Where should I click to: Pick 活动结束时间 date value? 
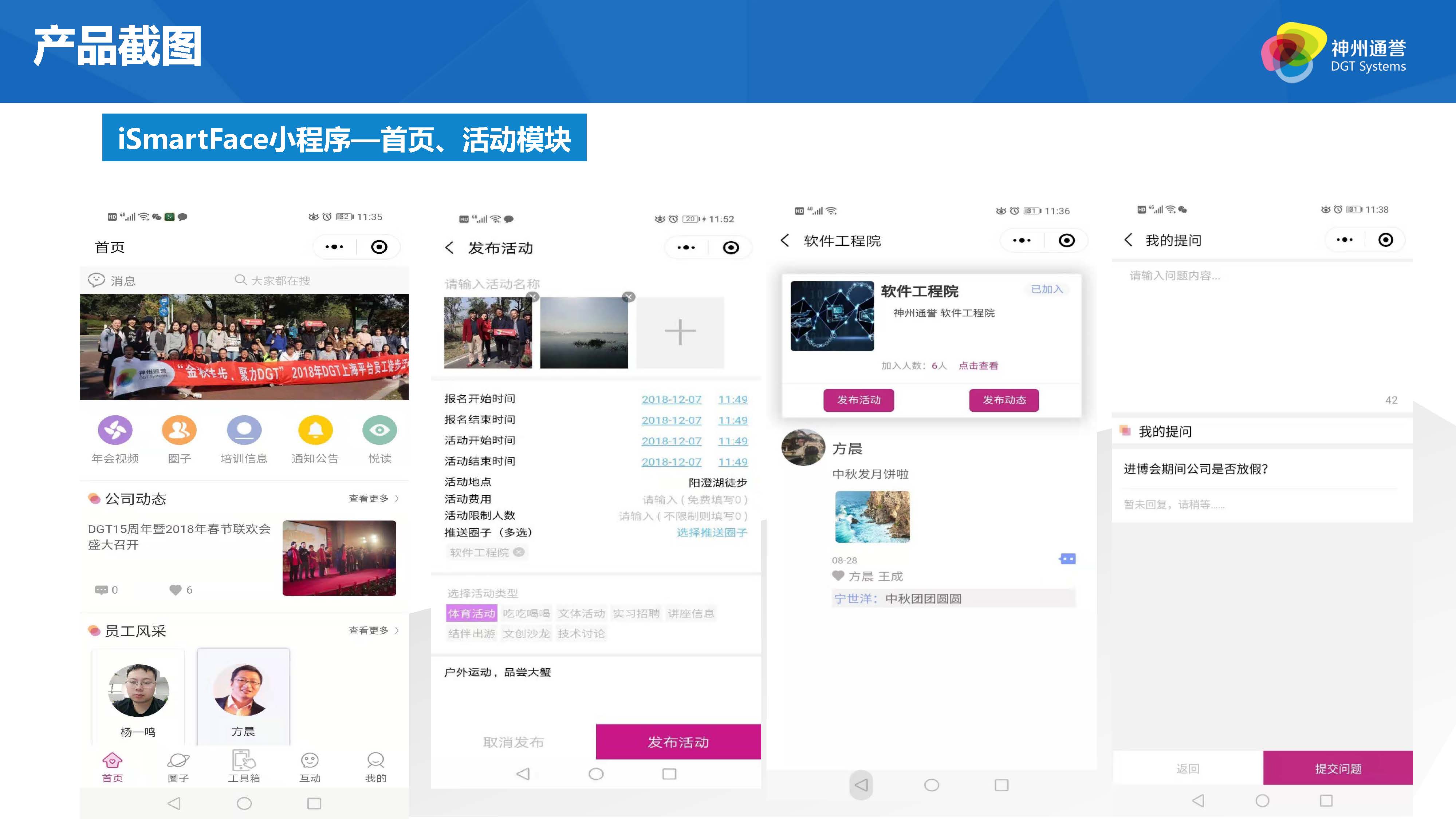[672, 462]
